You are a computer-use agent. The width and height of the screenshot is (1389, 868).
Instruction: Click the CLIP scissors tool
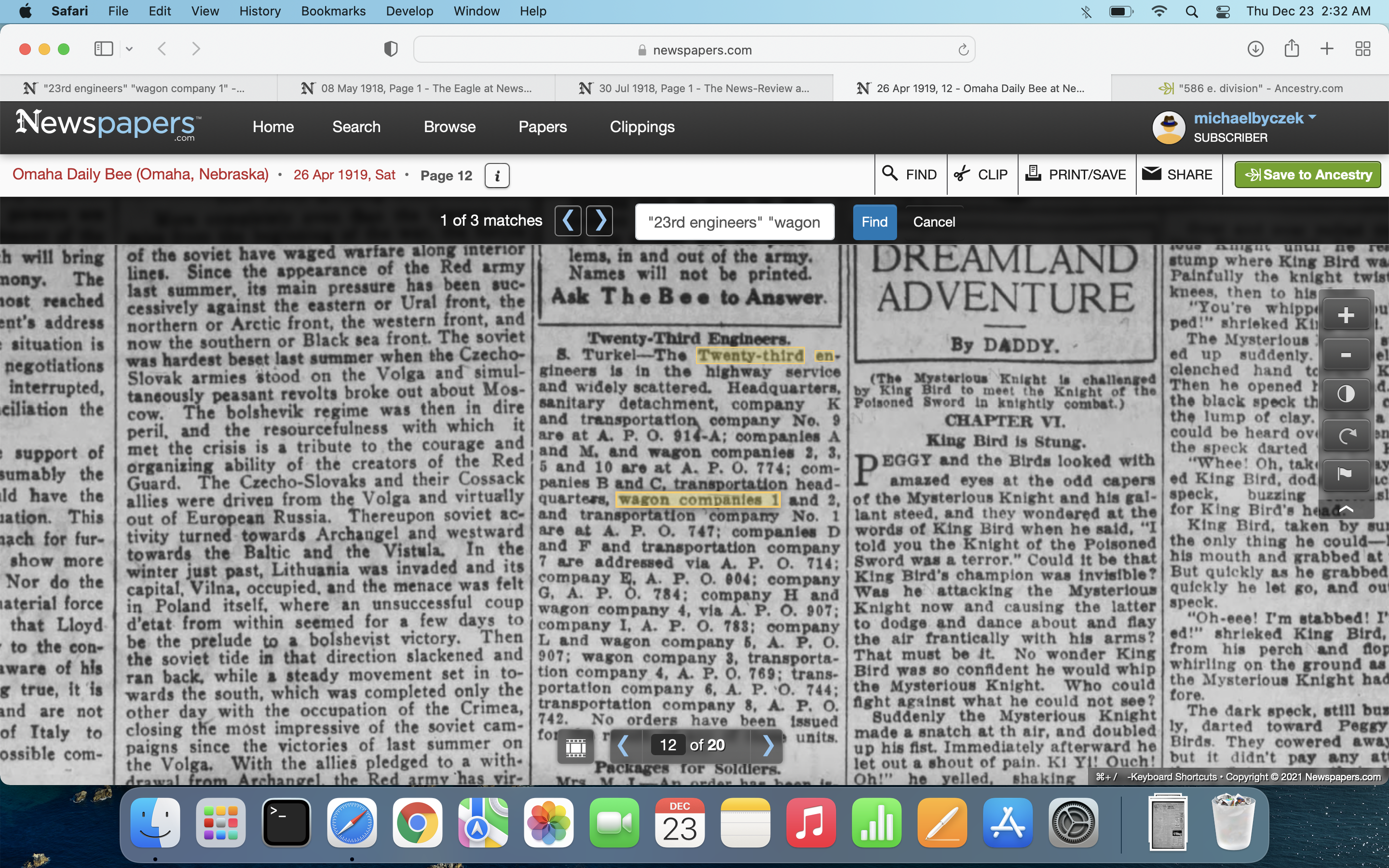(x=981, y=175)
